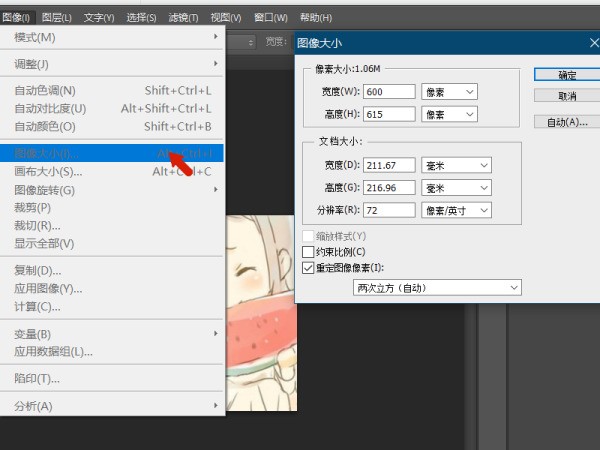
Task: Enable the 约束比例(C) checkbox
Action: point(308,252)
